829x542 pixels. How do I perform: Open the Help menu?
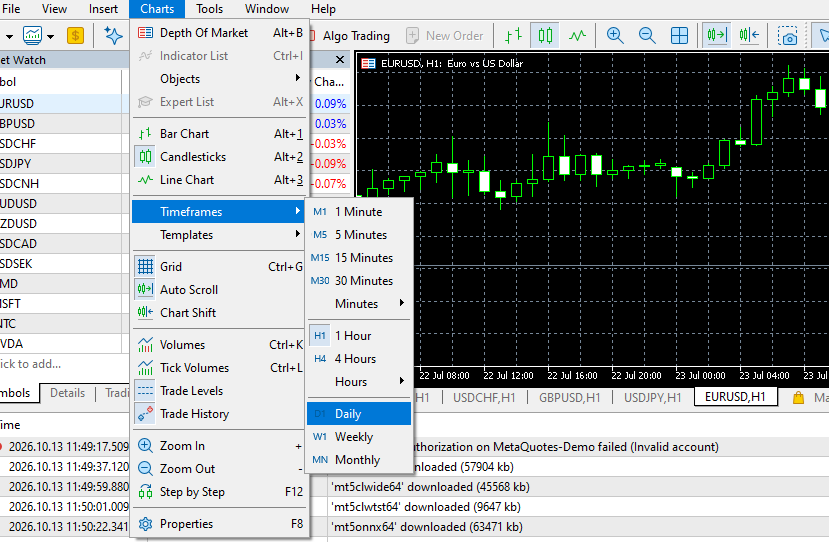point(323,9)
